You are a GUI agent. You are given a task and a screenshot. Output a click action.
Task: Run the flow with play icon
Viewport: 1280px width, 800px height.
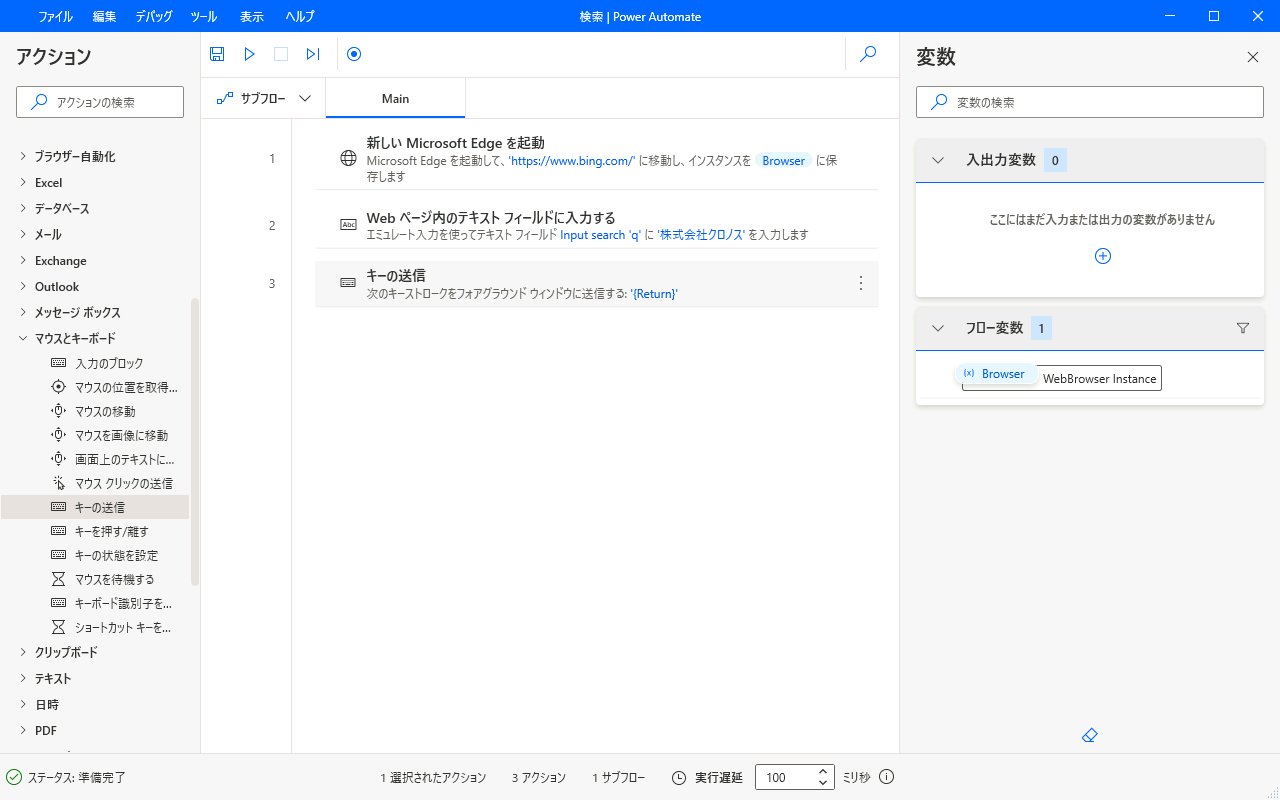click(249, 54)
